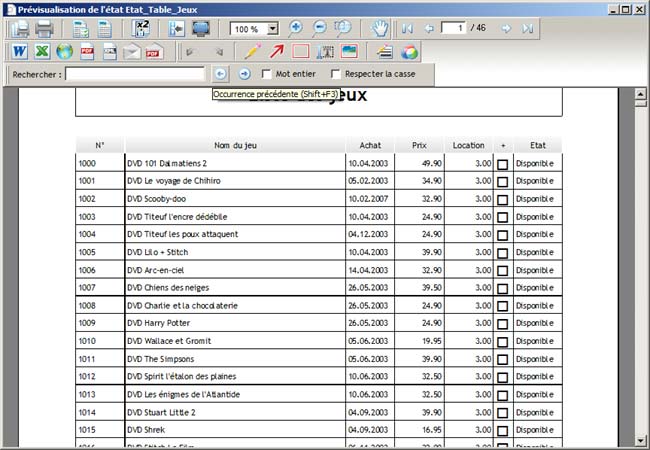Go to the next page arrow
The height and width of the screenshot is (450, 650).
[506, 29]
